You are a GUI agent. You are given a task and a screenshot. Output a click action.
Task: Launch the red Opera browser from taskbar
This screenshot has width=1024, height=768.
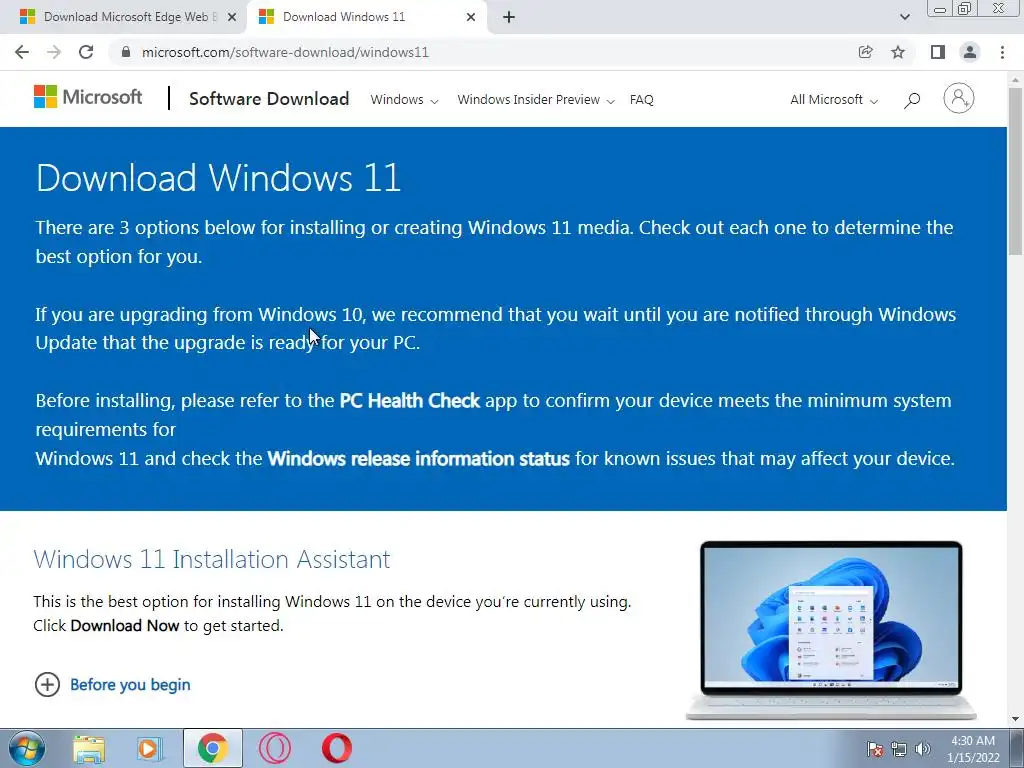pyautogui.click(x=337, y=748)
